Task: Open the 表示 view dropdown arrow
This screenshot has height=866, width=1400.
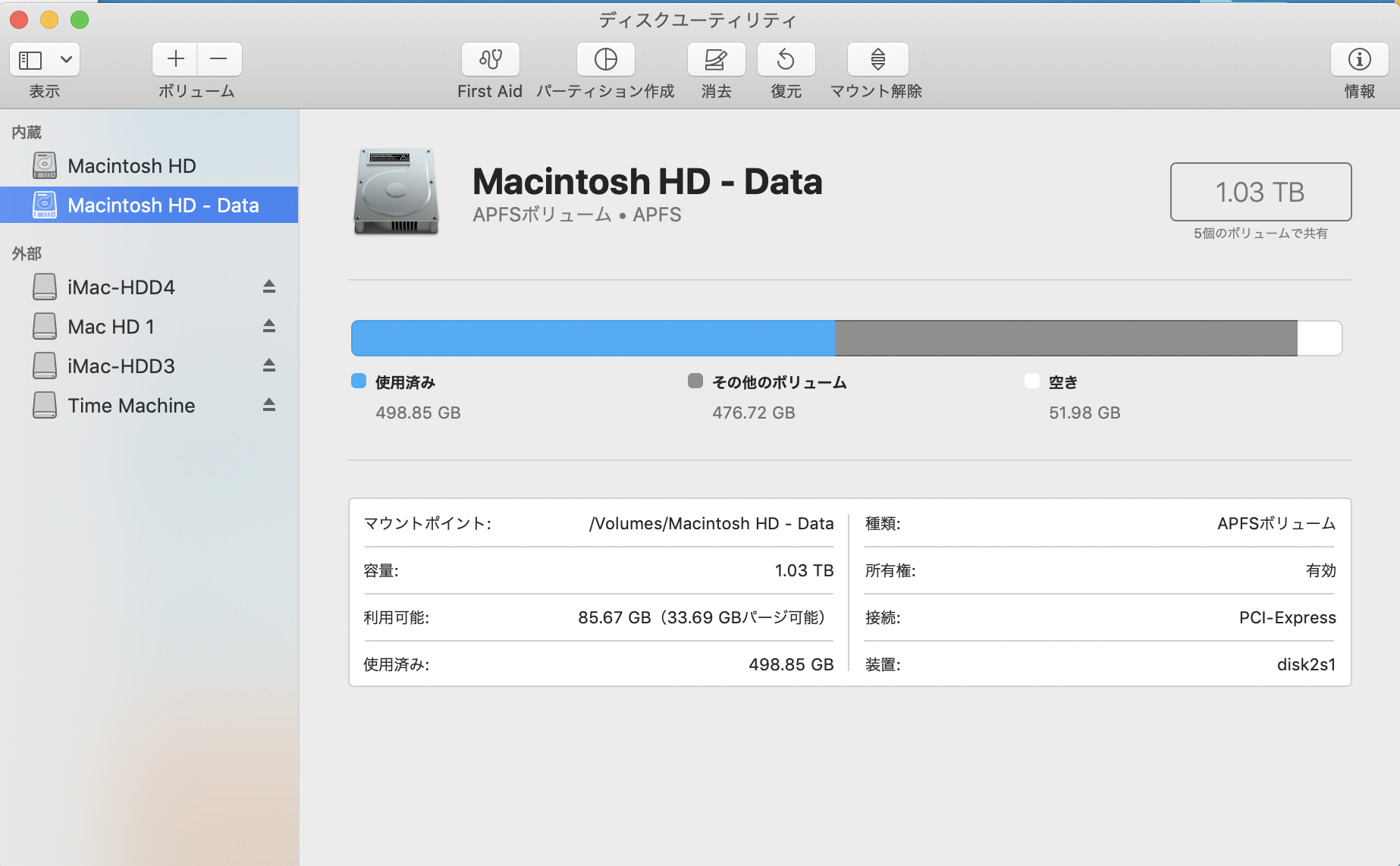Action: pos(66,60)
